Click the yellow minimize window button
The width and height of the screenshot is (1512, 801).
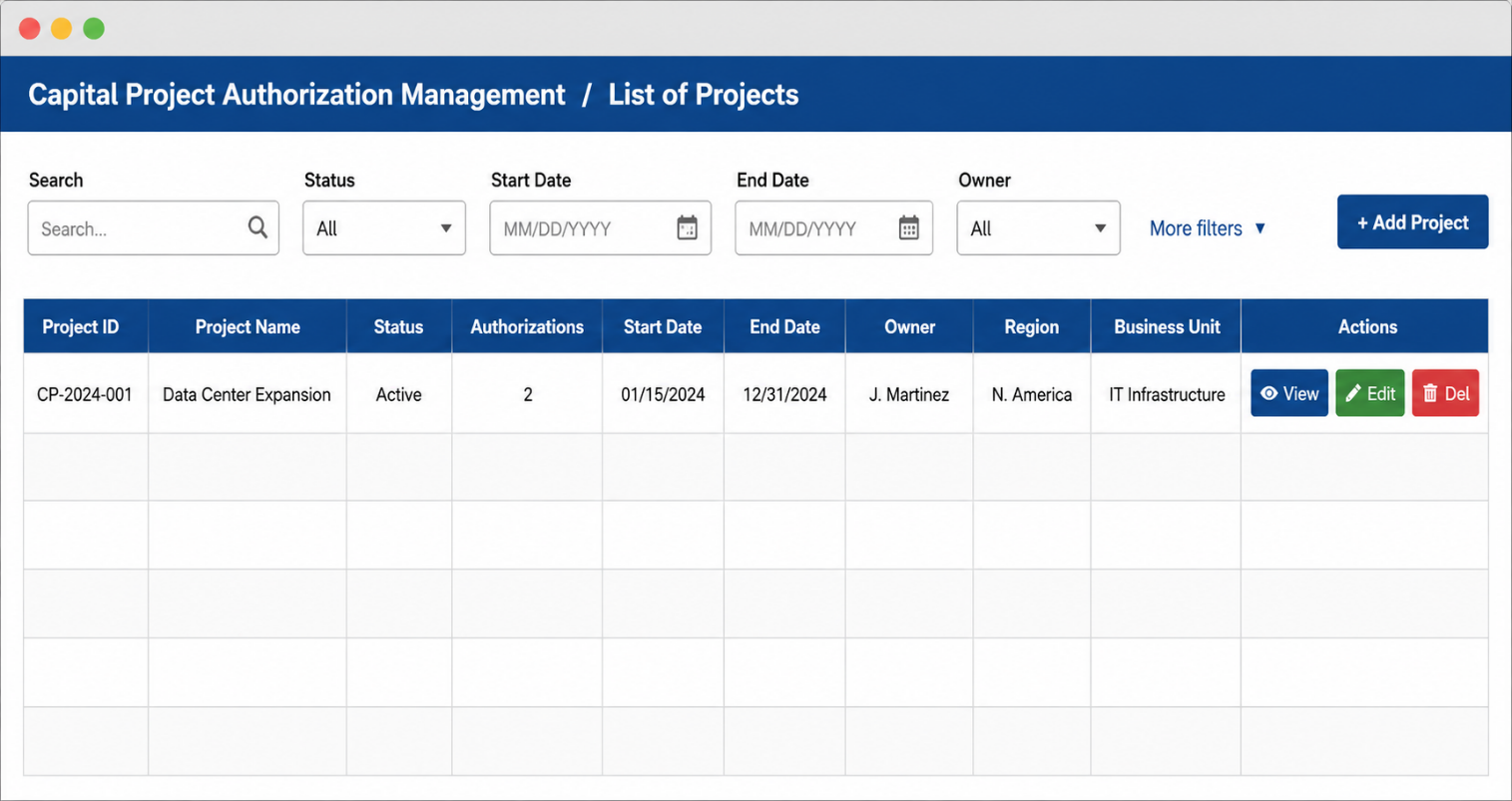(x=62, y=28)
